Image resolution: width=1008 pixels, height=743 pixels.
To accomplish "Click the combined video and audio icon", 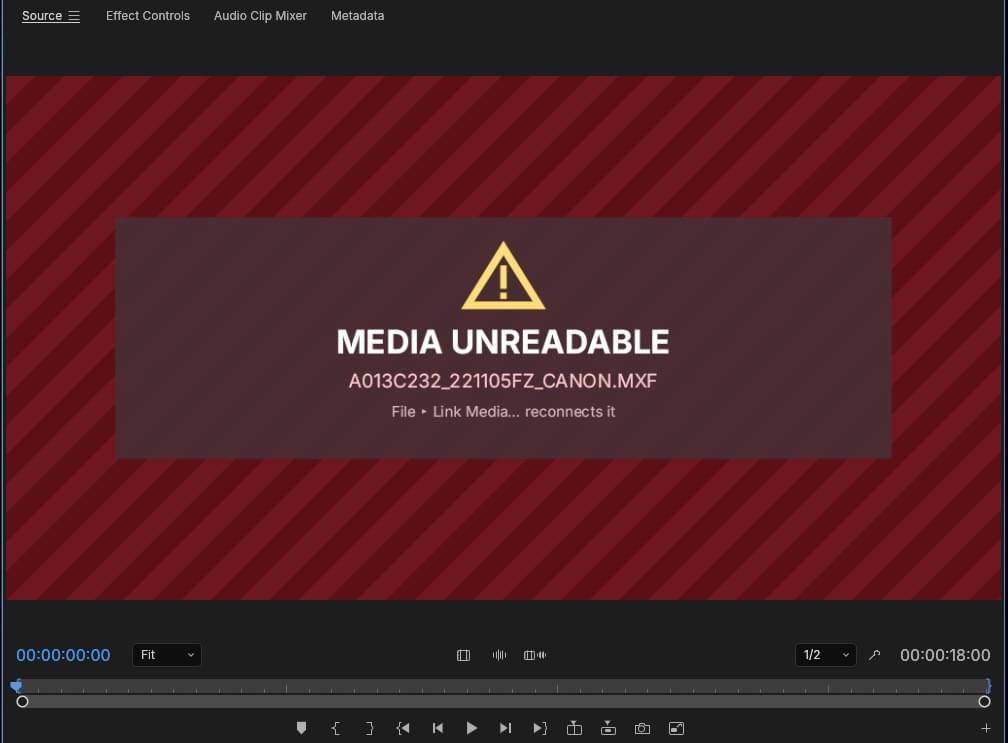I will coord(535,655).
